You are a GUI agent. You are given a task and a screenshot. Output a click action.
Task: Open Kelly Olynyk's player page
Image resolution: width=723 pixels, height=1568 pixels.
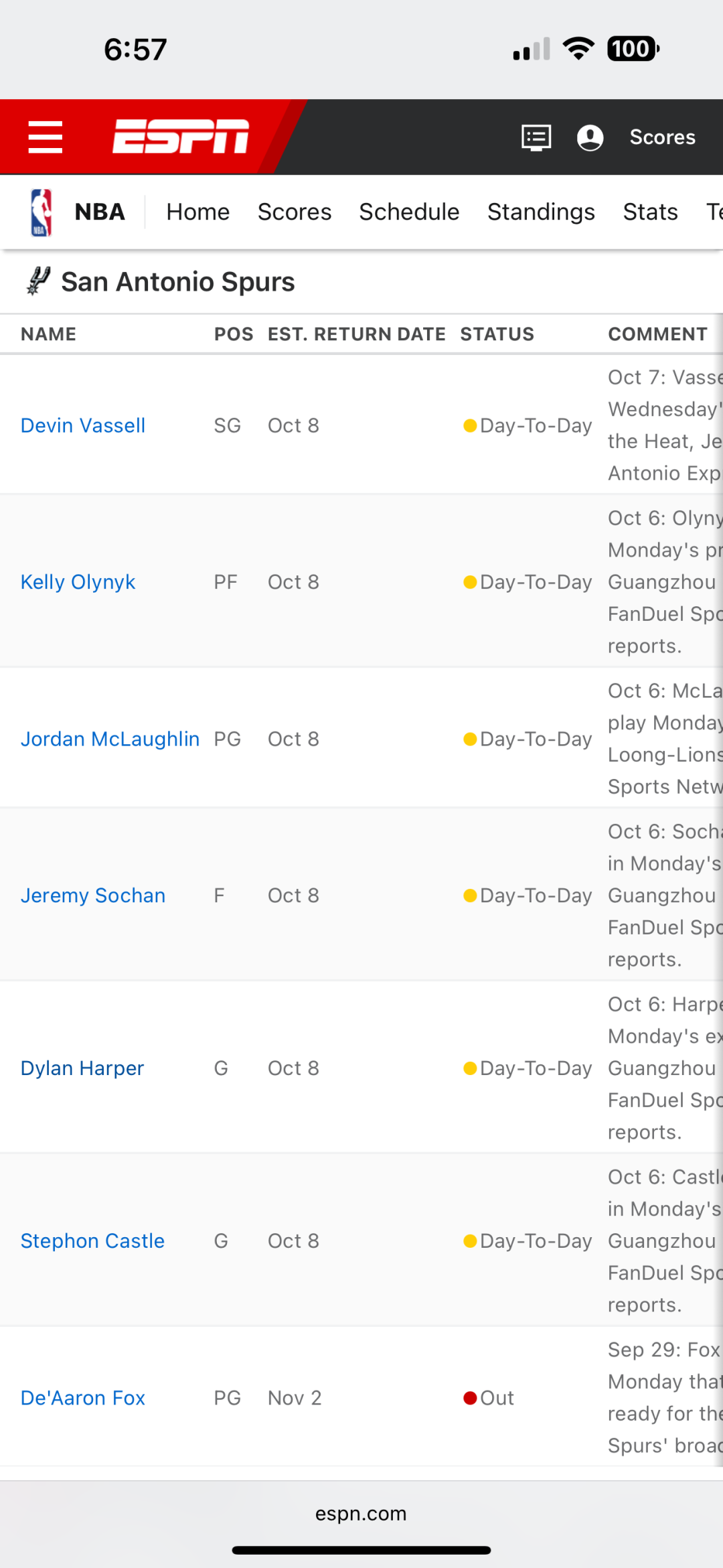tap(78, 582)
